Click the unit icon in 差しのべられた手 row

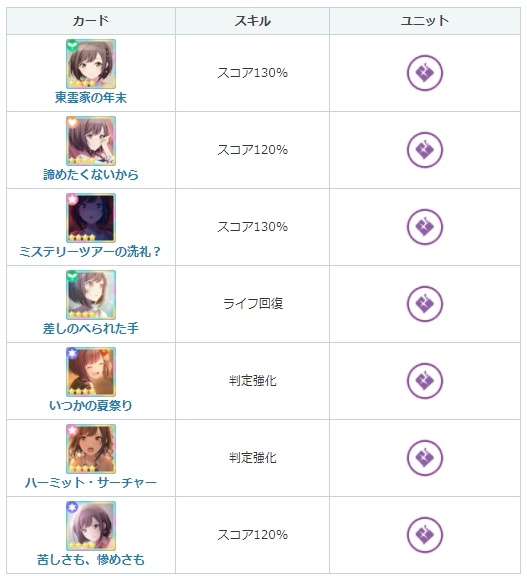(425, 304)
